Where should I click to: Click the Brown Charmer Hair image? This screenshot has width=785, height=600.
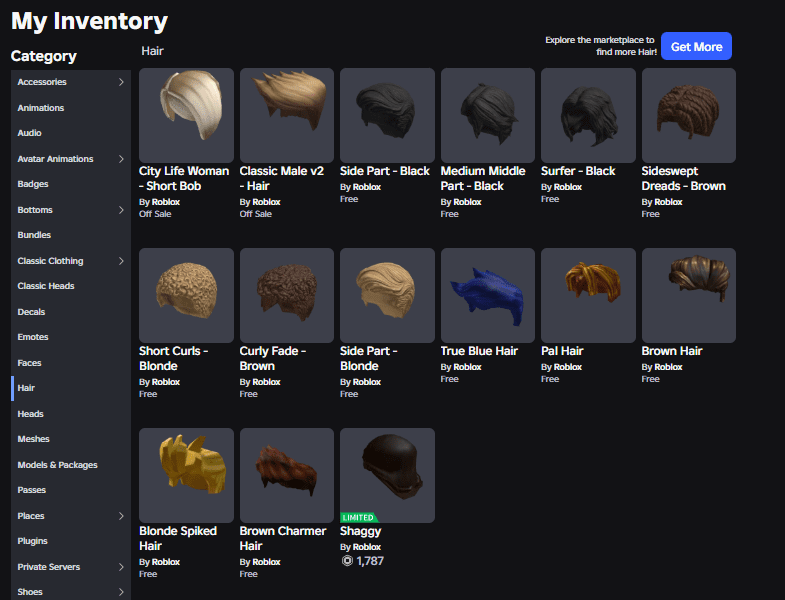tap(287, 475)
